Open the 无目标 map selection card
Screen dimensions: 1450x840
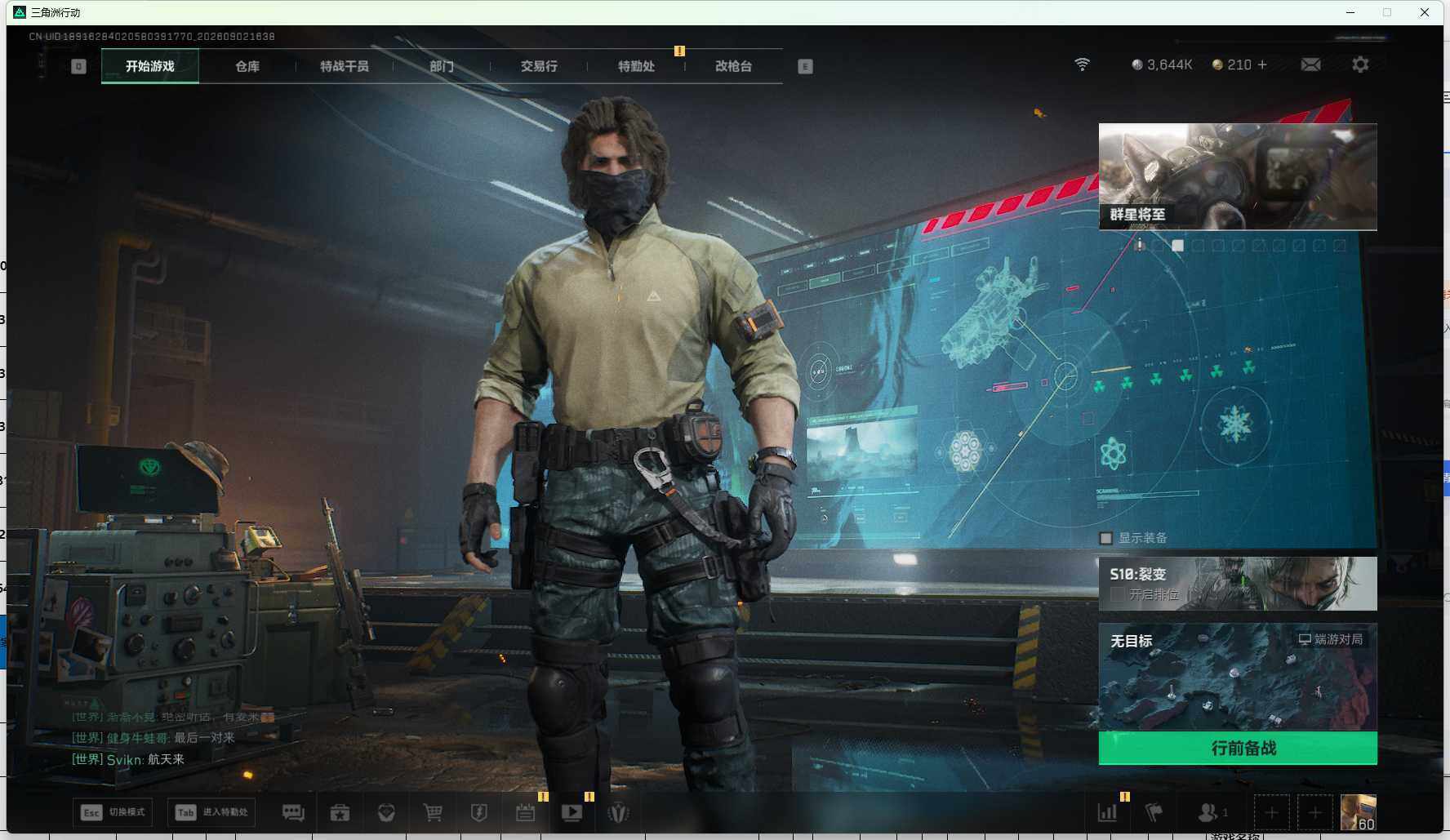(1238, 677)
